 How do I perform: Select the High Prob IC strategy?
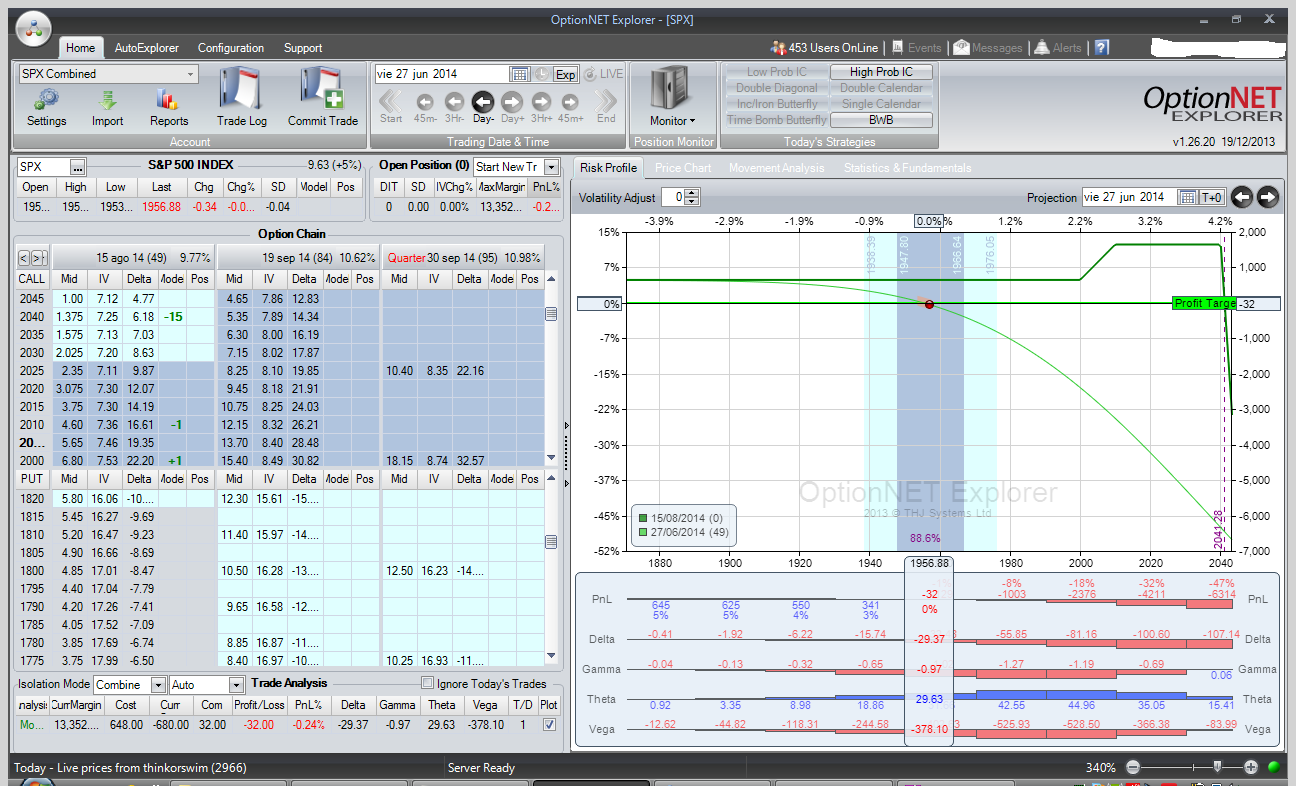(881, 72)
